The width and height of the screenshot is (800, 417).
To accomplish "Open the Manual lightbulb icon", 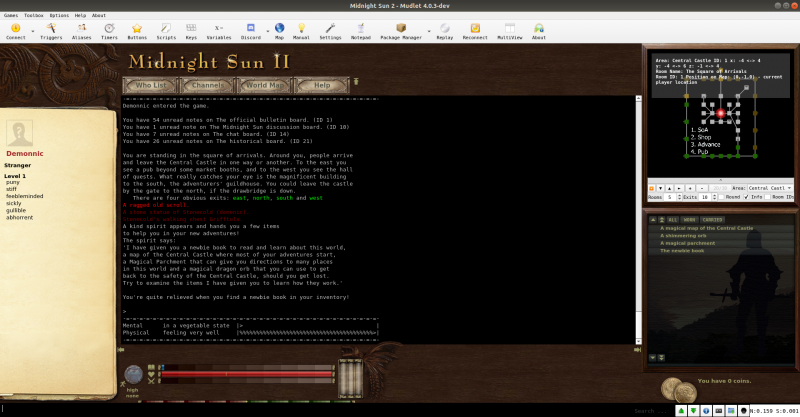I will point(301,31).
